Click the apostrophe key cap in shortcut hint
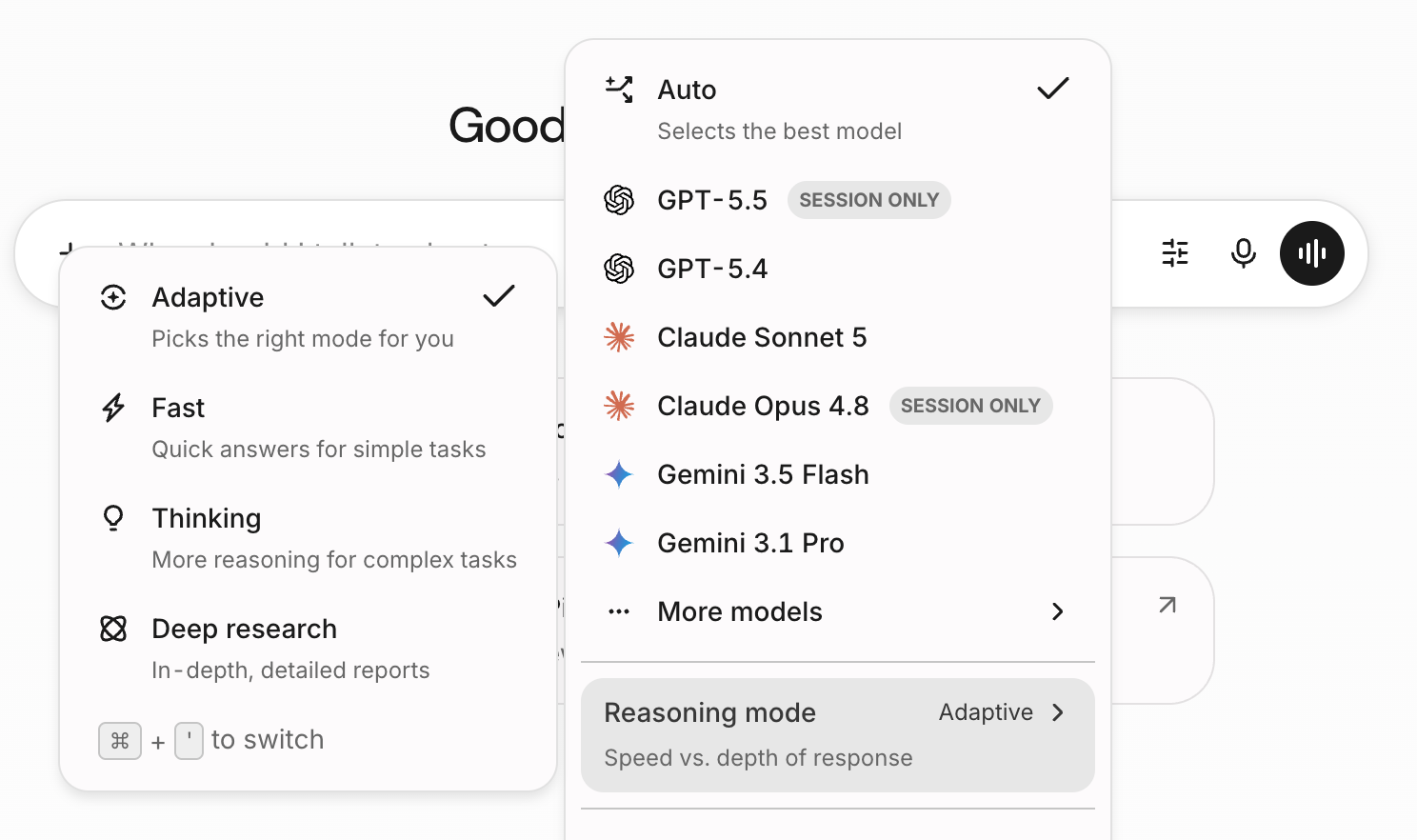The width and height of the screenshot is (1417, 840). point(189,741)
